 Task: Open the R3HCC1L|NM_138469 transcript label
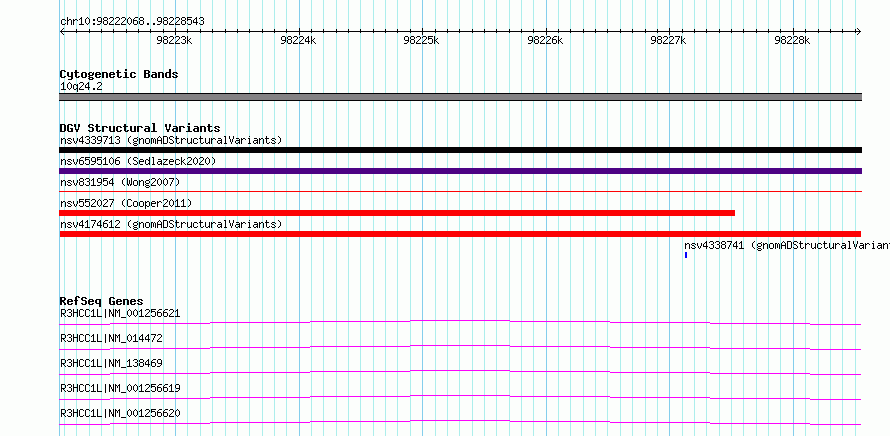(111, 363)
